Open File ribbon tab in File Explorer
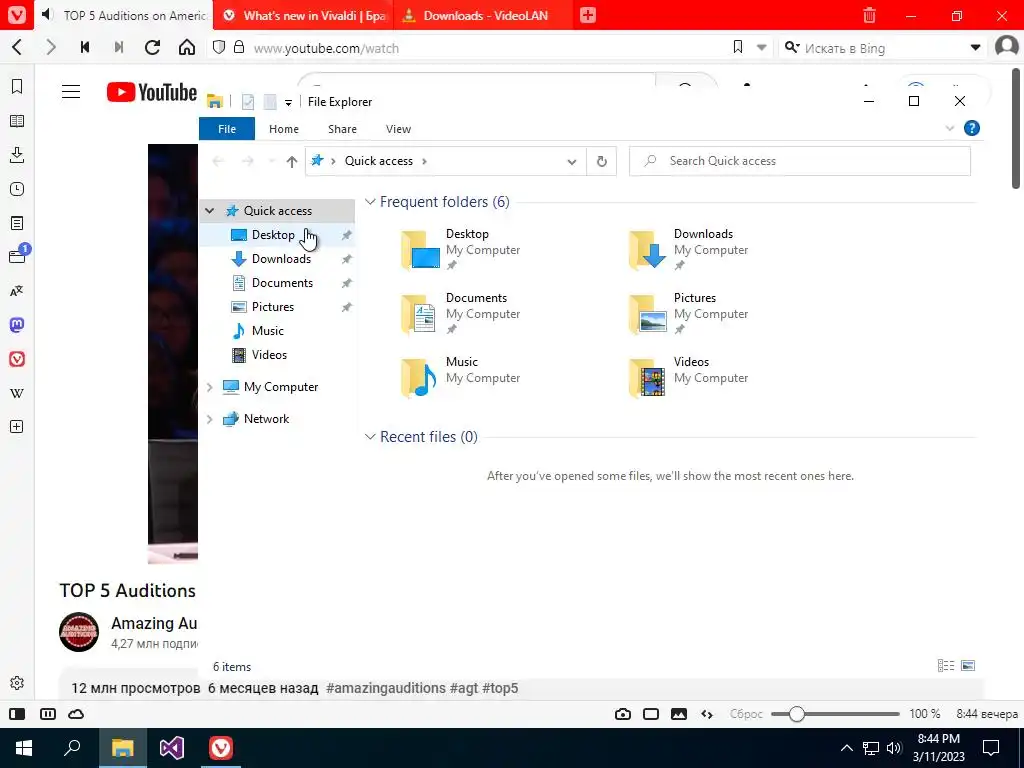 (x=227, y=129)
